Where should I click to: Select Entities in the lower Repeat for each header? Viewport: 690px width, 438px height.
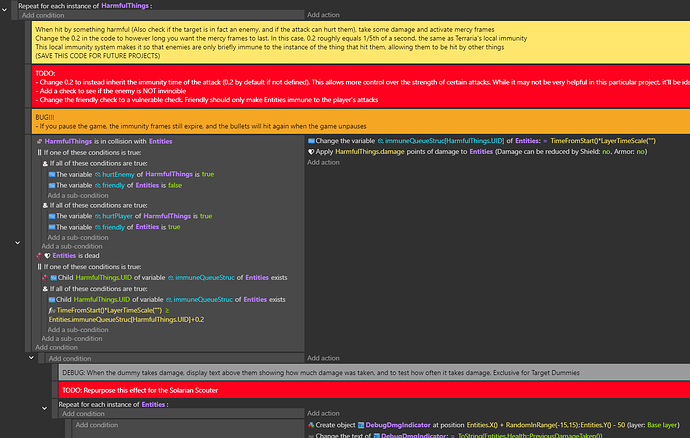tap(153, 404)
